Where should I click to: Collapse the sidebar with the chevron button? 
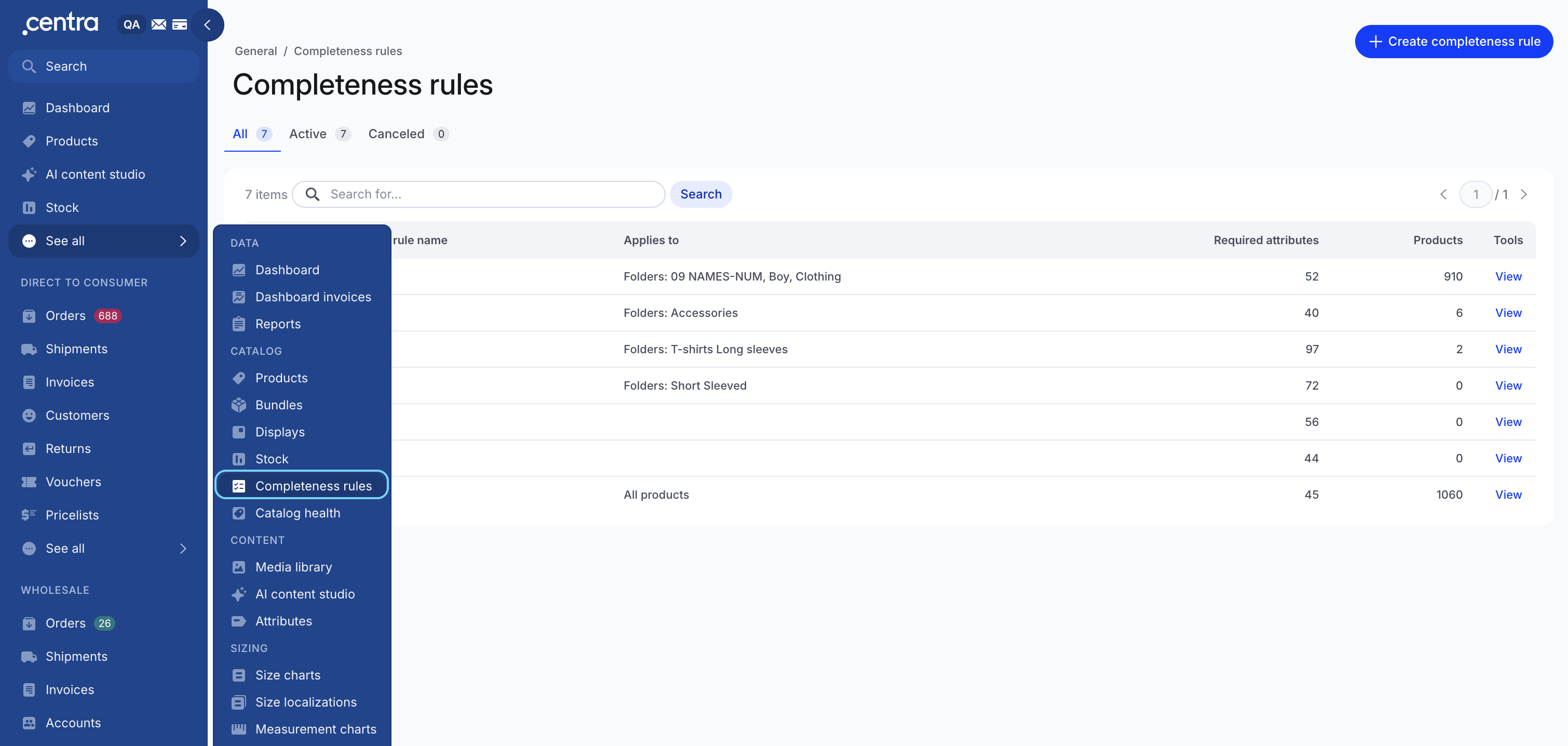(207, 25)
